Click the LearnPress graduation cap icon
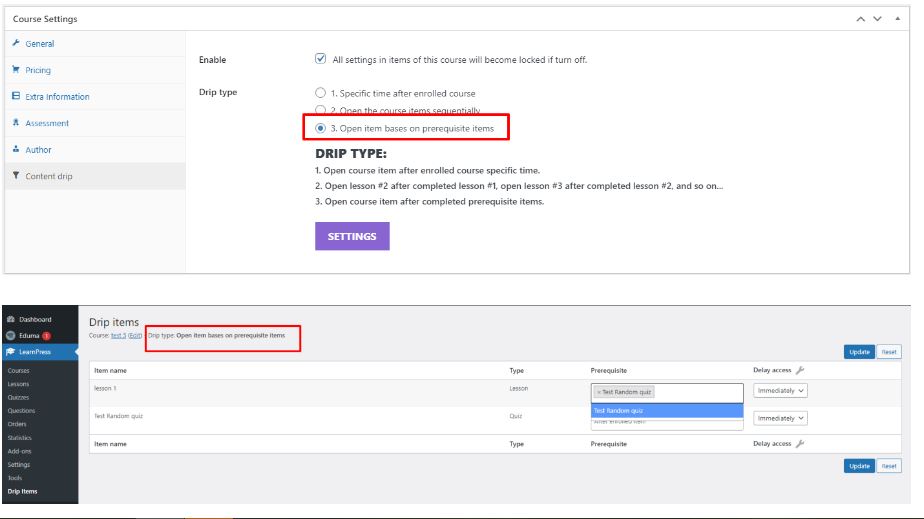 (11, 352)
